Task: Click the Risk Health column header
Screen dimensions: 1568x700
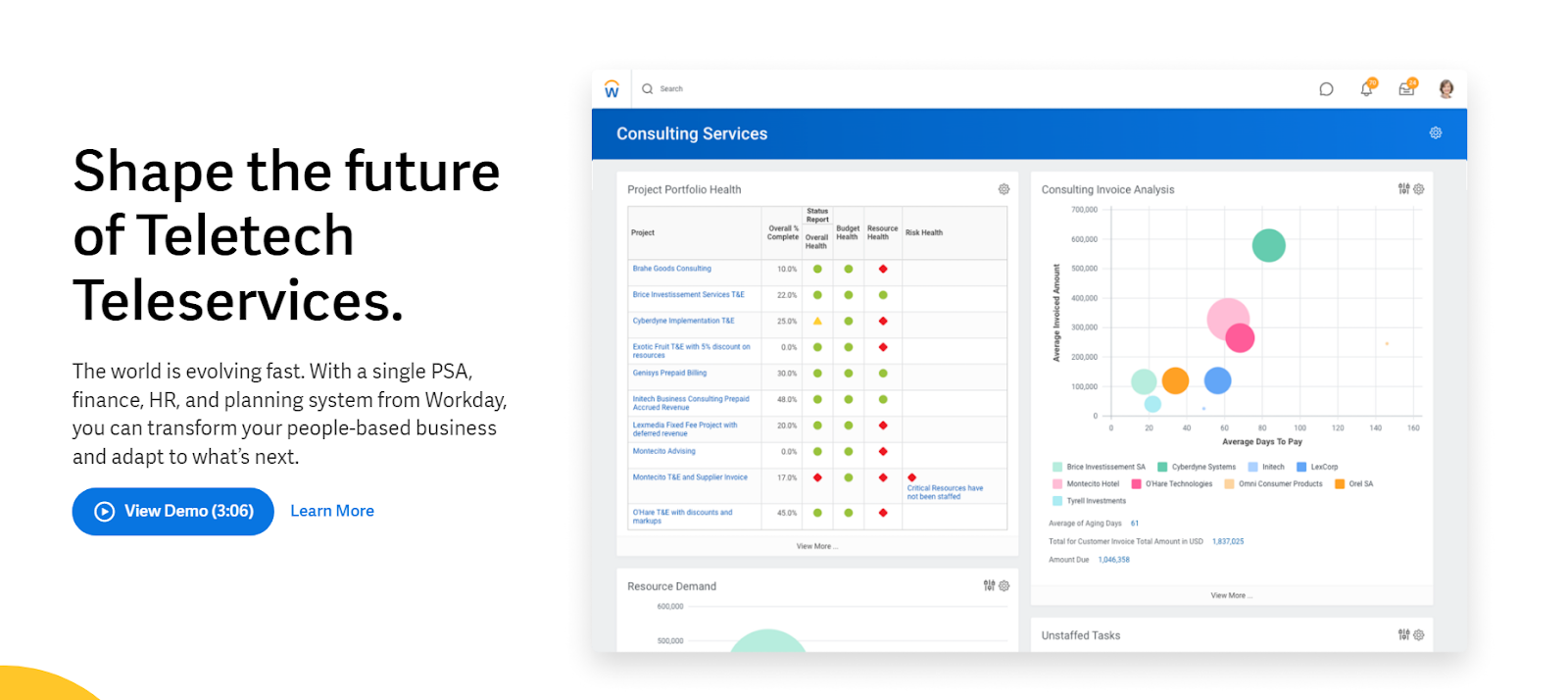Action: pos(924,233)
